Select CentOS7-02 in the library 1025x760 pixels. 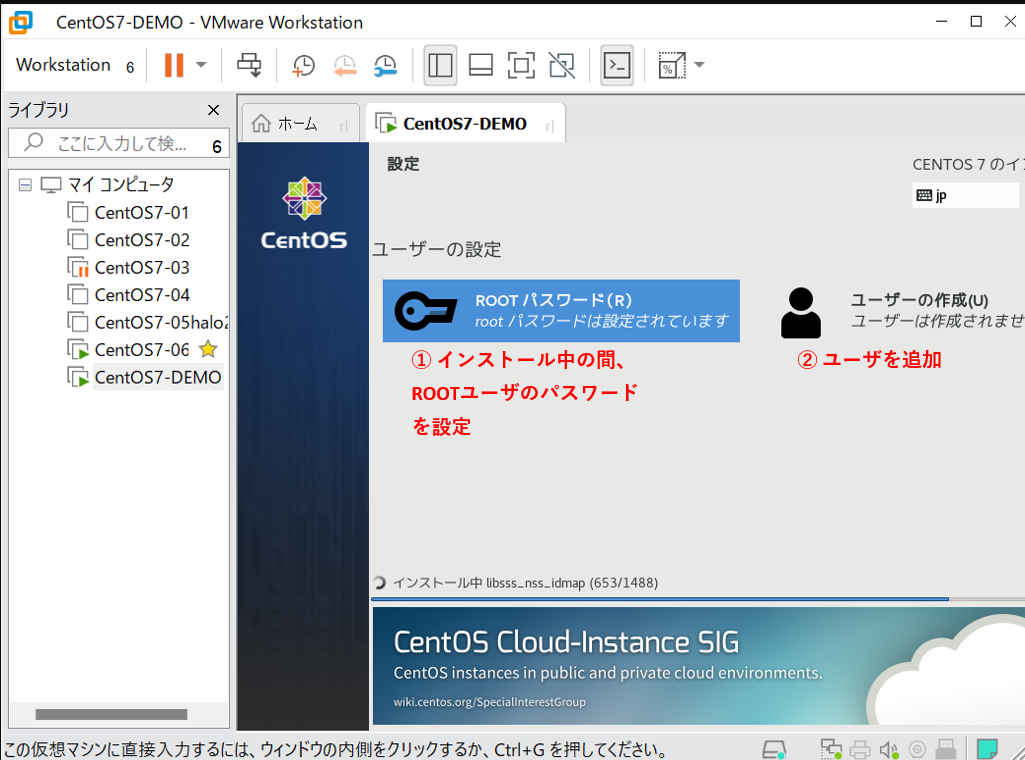(x=142, y=240)
